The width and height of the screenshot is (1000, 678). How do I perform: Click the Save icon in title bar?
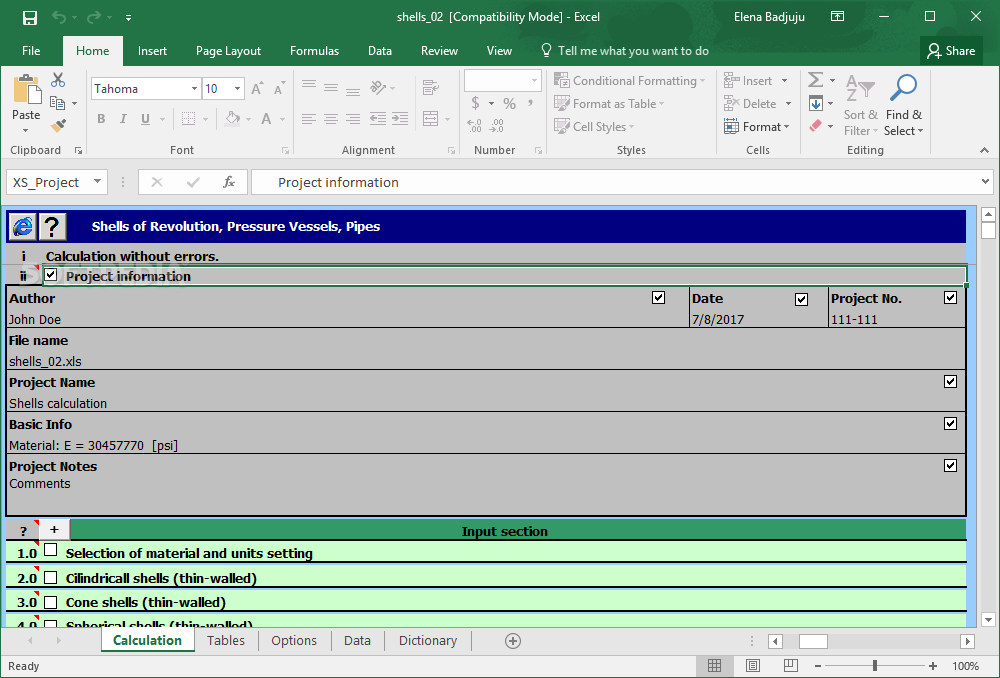pos(29,17)
